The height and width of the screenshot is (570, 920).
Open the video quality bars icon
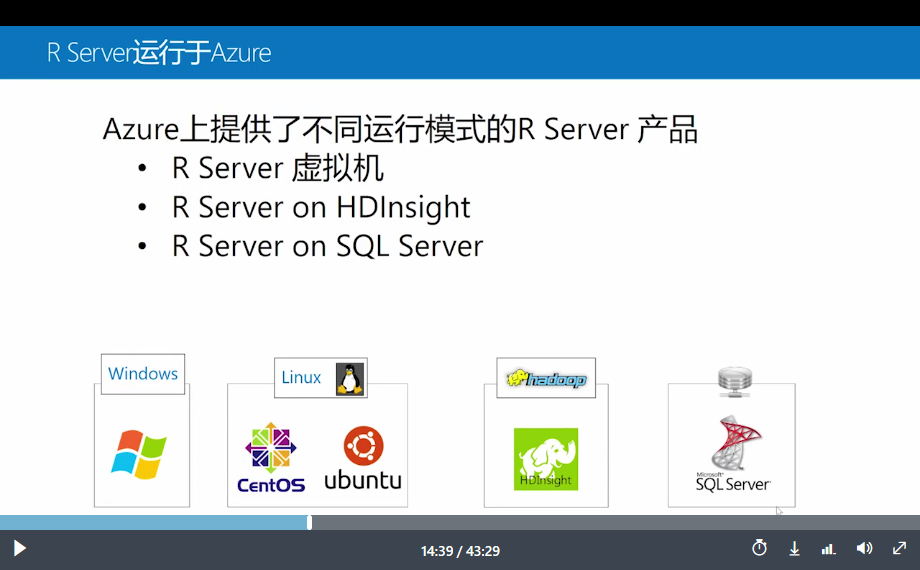click(x=828, y=549)
